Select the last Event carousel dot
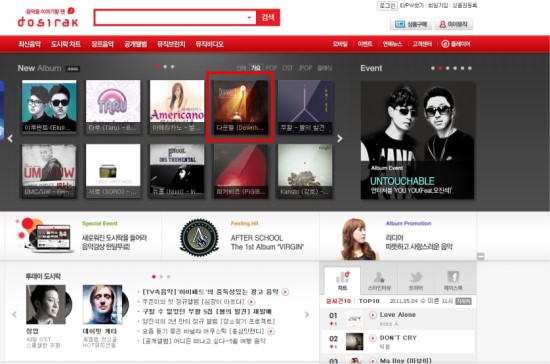This screenshot has height=364, width=550. (x=470, y=68)
